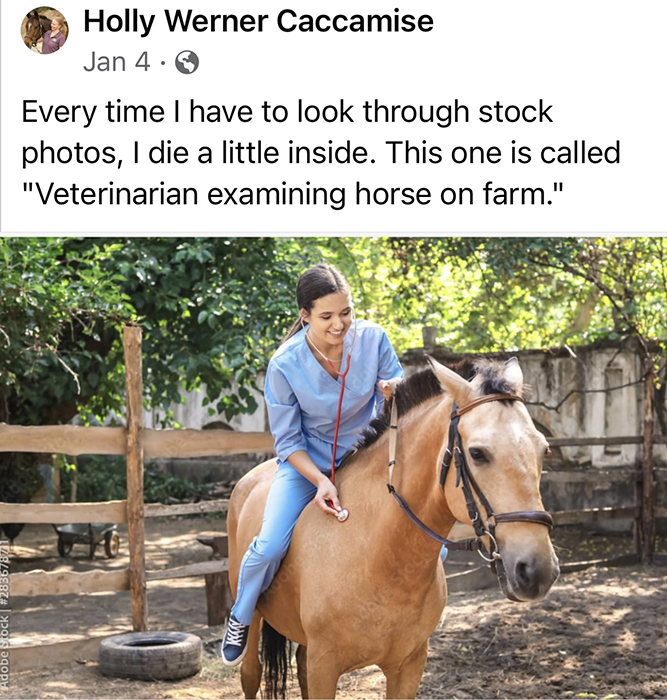Click the stethoscope chest piece on the horse
The image size is (667, 700).
pos(342,515)
